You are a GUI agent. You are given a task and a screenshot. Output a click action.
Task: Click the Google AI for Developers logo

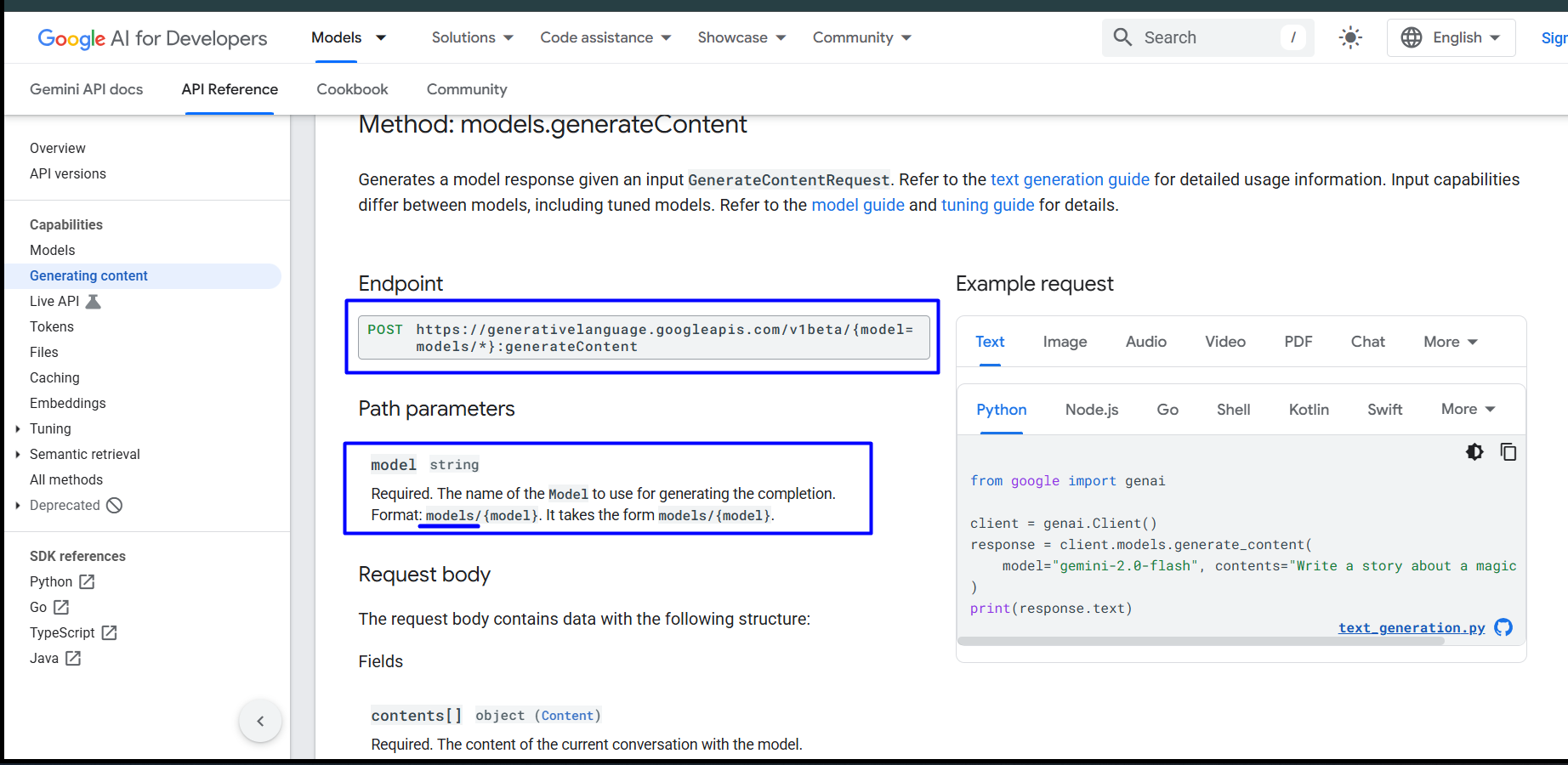coord(152,38)
